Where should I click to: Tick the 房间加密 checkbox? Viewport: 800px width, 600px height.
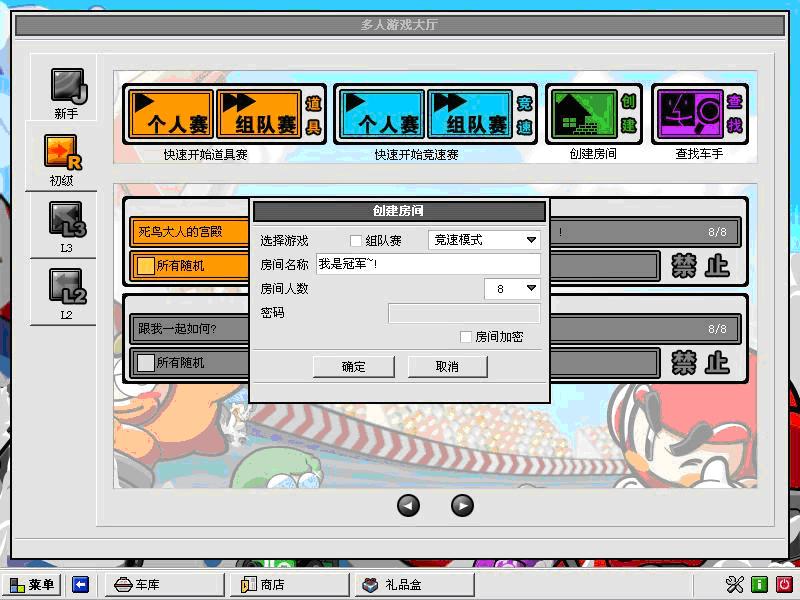point(466,338)
